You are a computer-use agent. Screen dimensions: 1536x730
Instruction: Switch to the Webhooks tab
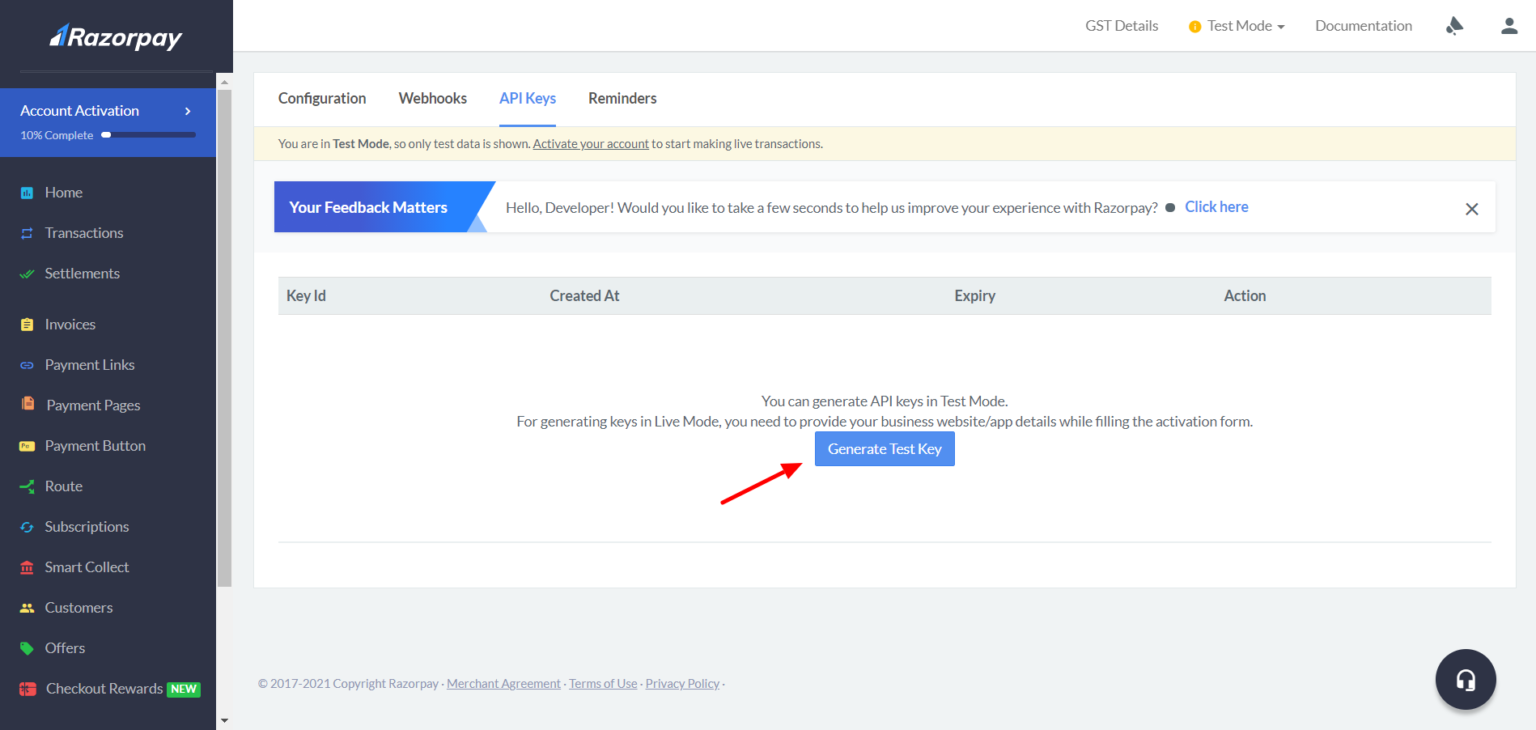pos(432,98)
